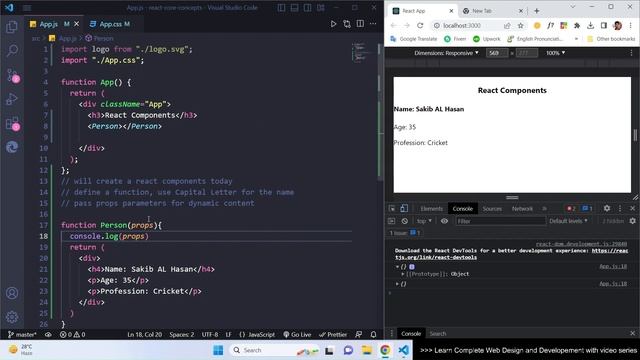Click the viewport width field showing 569
Viewport: 640px width, 360px height.
click(x=497, y=53)
